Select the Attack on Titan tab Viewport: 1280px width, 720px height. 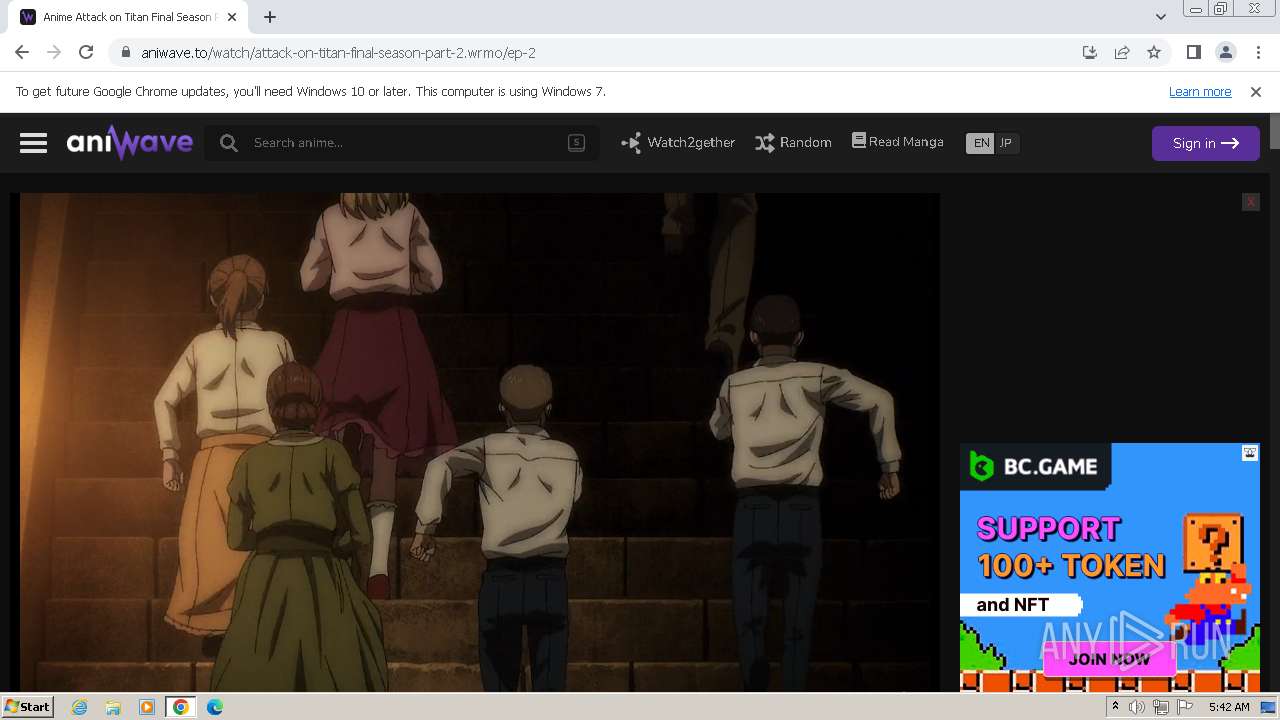[x=130, y=17]
